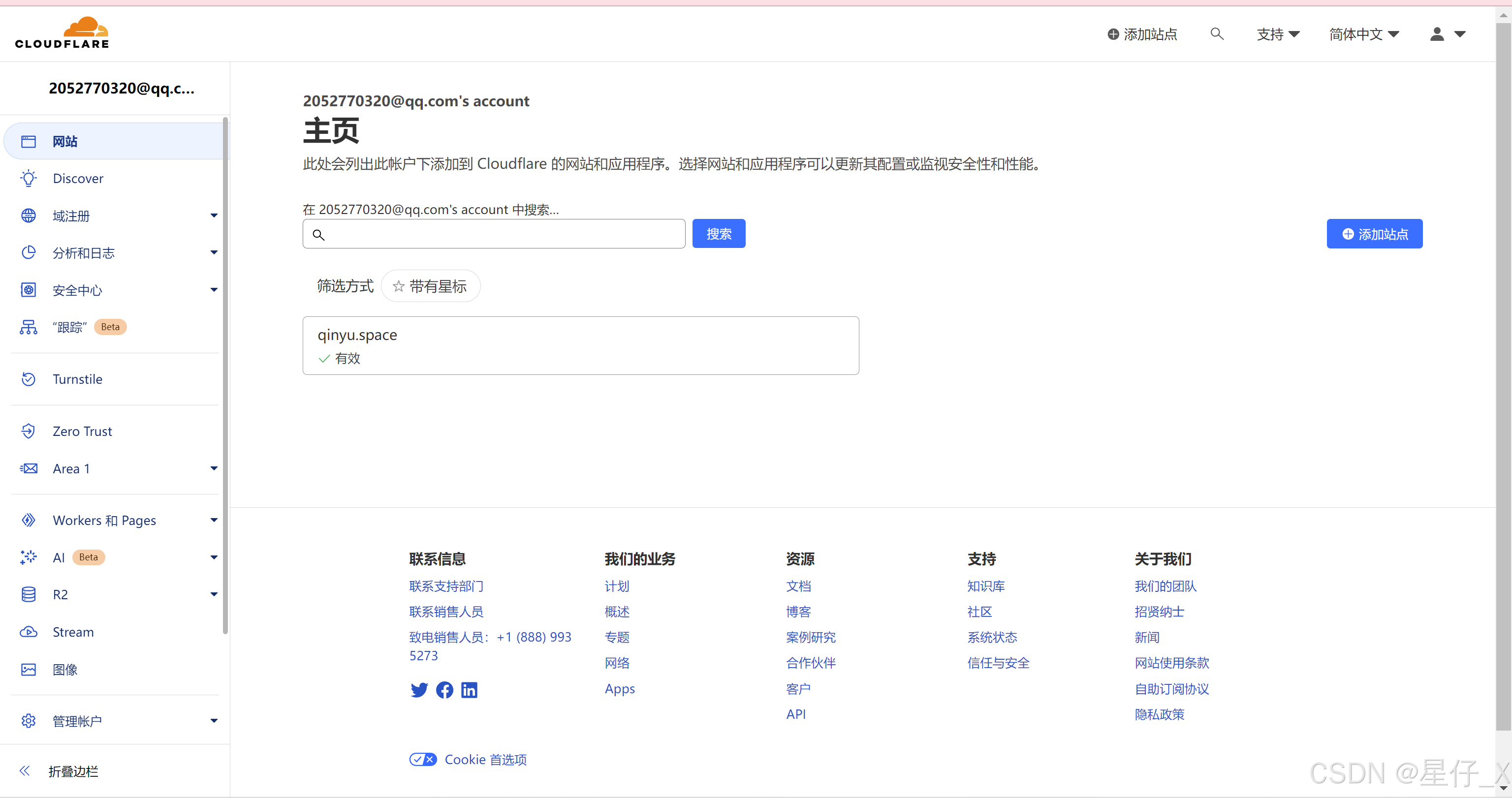This screenshot has height=798, width=1512.
Task: Click the blue 搜索 button
Action: pyautogui.click(x=719, y=234)
